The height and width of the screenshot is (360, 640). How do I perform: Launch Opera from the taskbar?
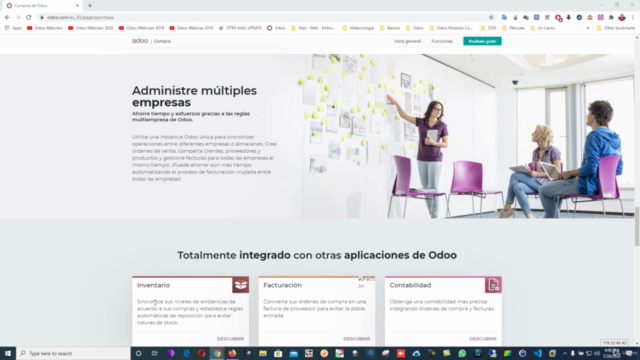click(x=202, y=353)
